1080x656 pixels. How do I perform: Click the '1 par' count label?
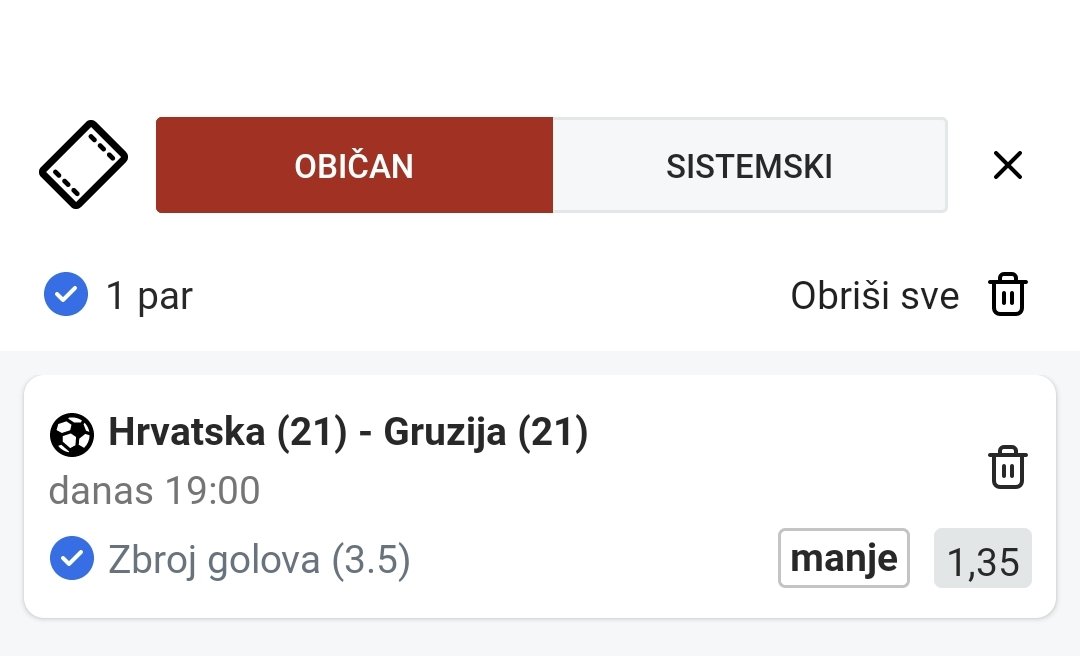tap(149, 296)
